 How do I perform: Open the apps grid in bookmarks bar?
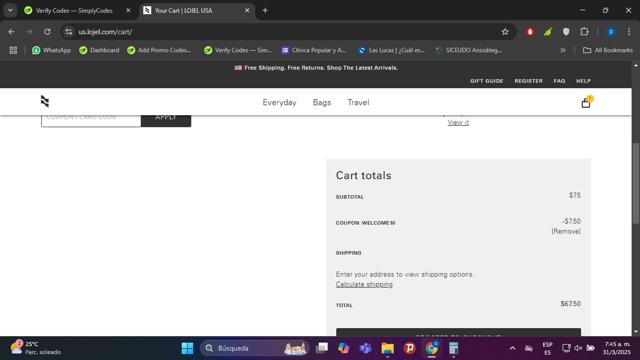13,50
